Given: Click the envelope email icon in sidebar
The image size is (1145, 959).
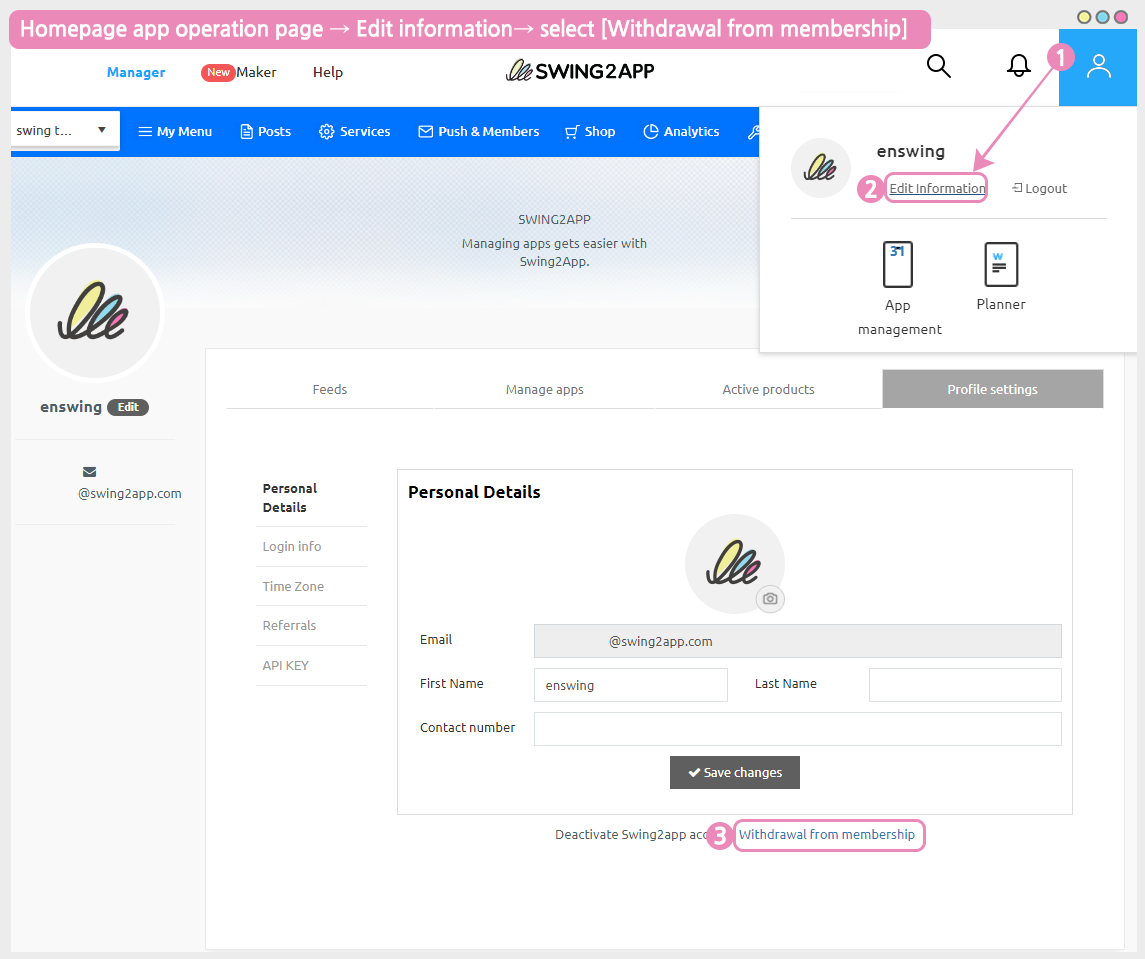Looking at the screenshot, I should pyautogui.click(x=90, y=472).
